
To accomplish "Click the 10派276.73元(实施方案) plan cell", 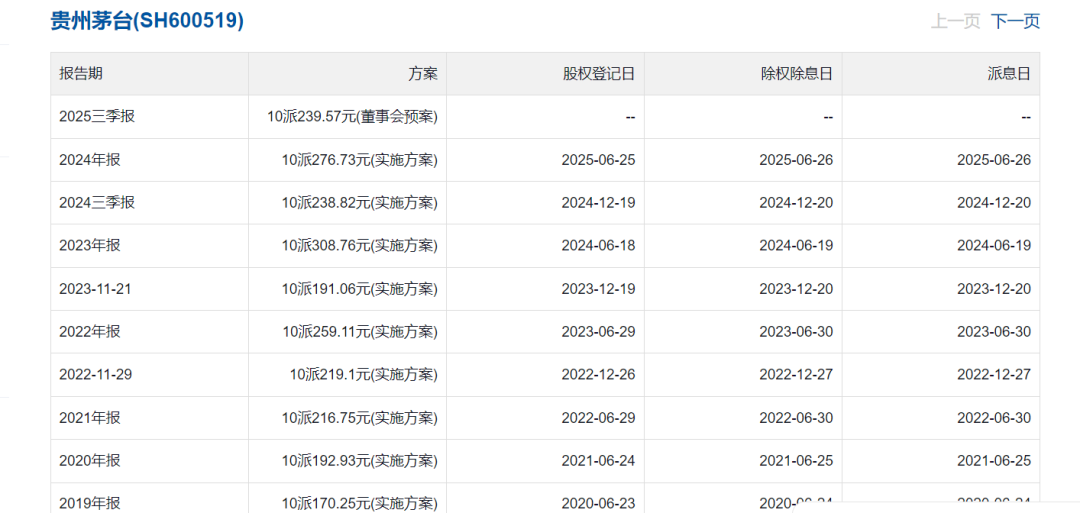I will click(x=360, y=160).
